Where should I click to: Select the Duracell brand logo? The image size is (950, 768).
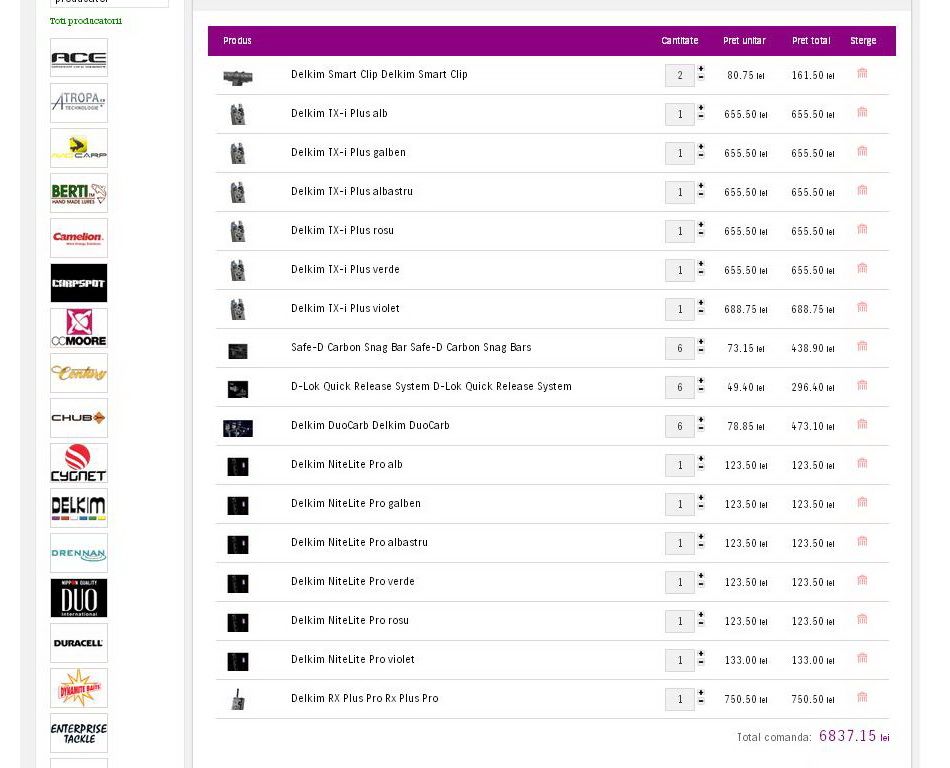[79, 643]
